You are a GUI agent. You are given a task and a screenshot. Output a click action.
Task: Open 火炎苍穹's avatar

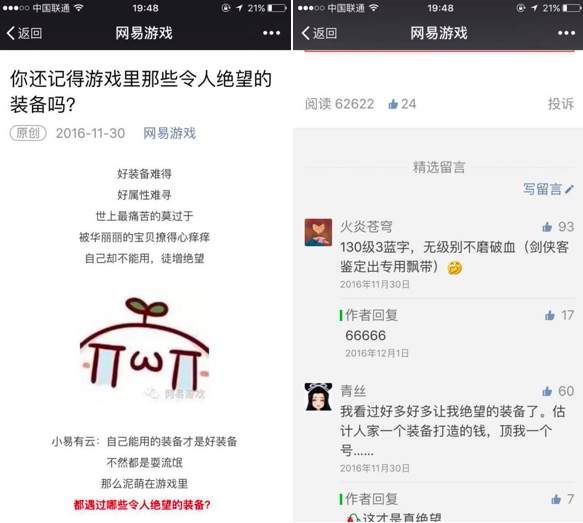click(318, 232)
